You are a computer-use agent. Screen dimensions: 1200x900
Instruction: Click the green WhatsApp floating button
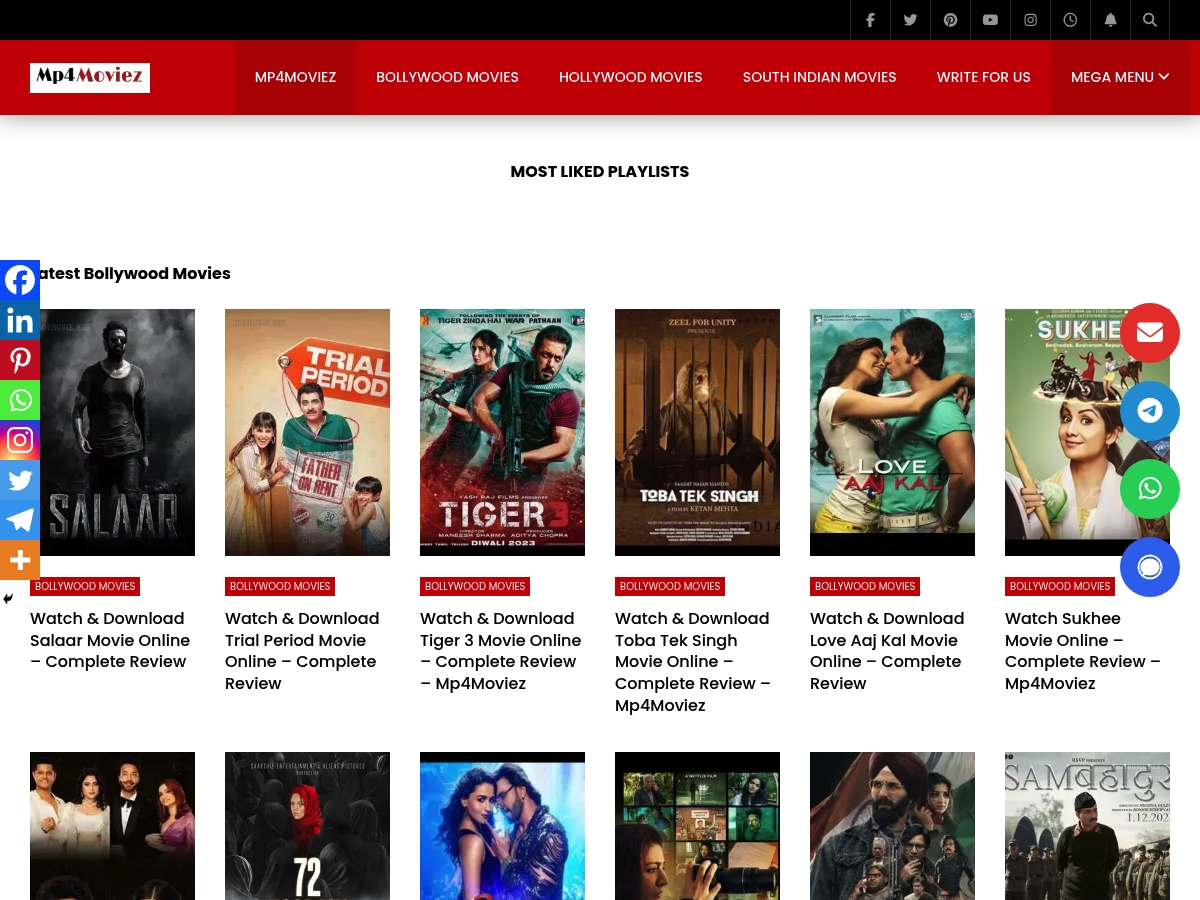click(1150, 489)
